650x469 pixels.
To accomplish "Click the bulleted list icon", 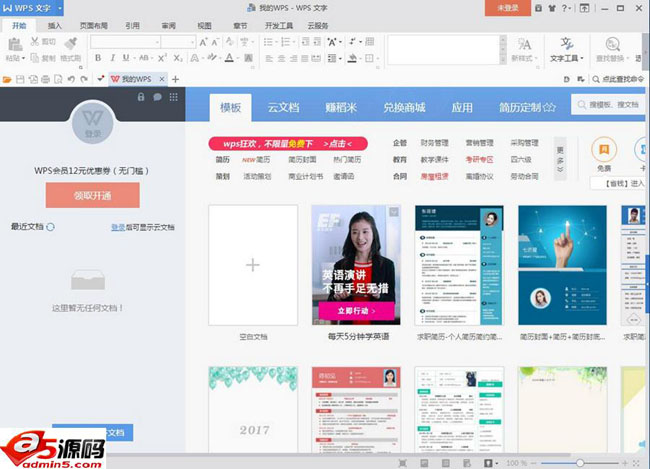I will coord(268,42).
